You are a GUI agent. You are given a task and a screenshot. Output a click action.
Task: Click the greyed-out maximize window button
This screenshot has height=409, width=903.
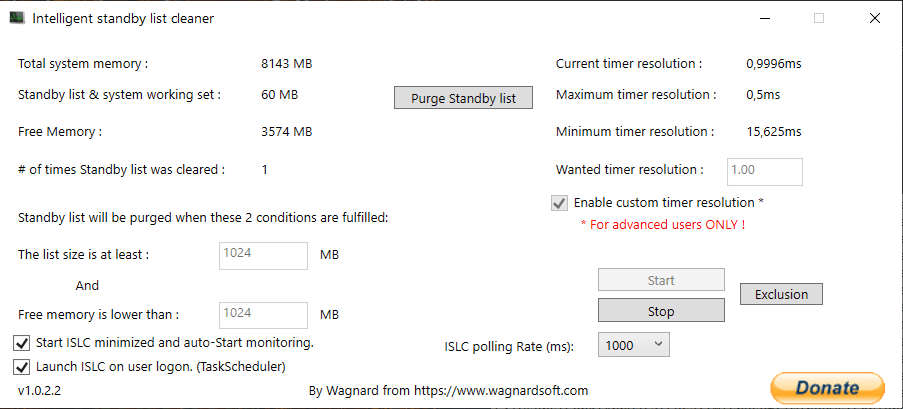(x=819, y=18)
